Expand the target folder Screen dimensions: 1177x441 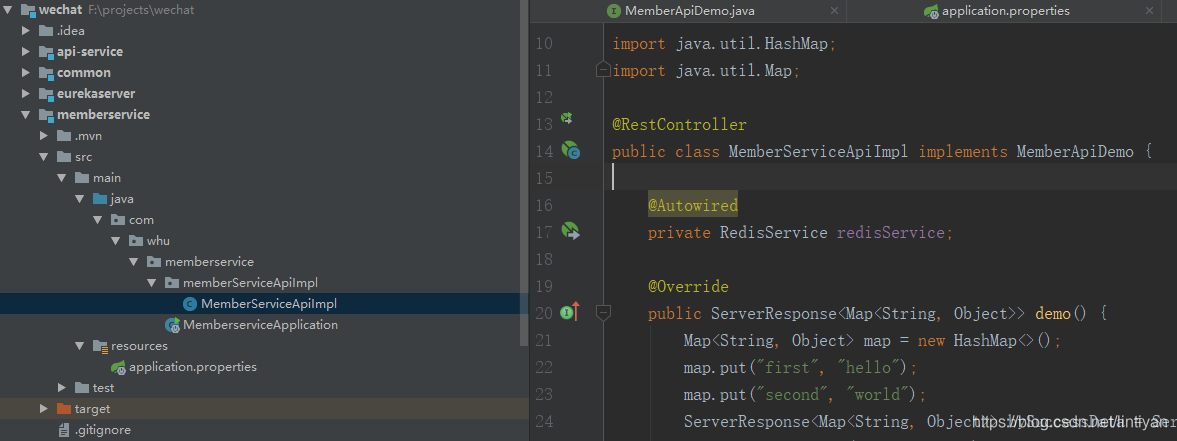pyautogui.click(x=43, y=409)
